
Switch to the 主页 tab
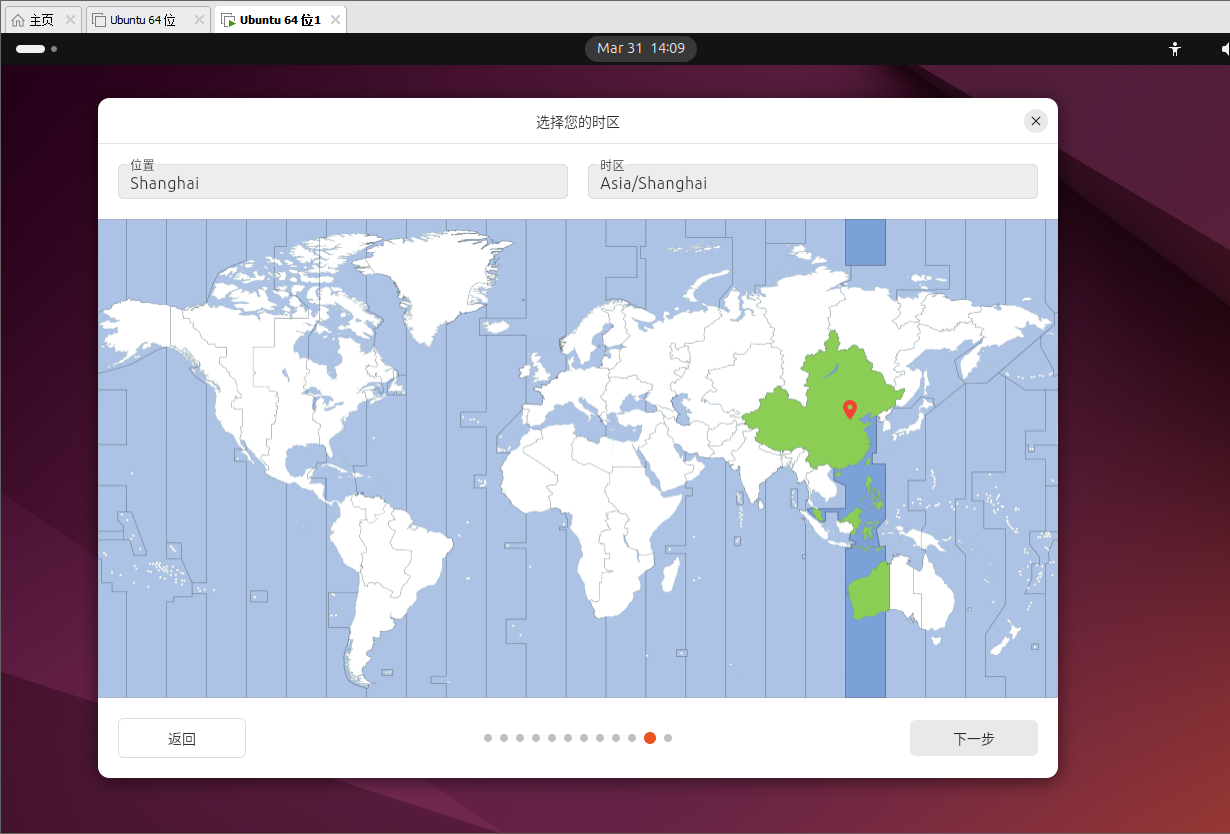pyautogui.click(x=43, y=20)
